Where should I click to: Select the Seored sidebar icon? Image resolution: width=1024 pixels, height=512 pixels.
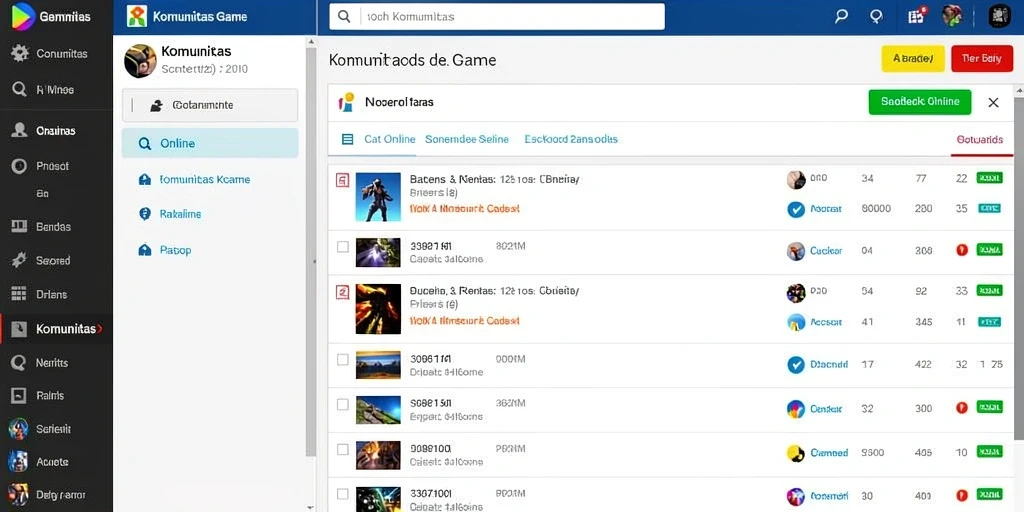pos(19,260)
